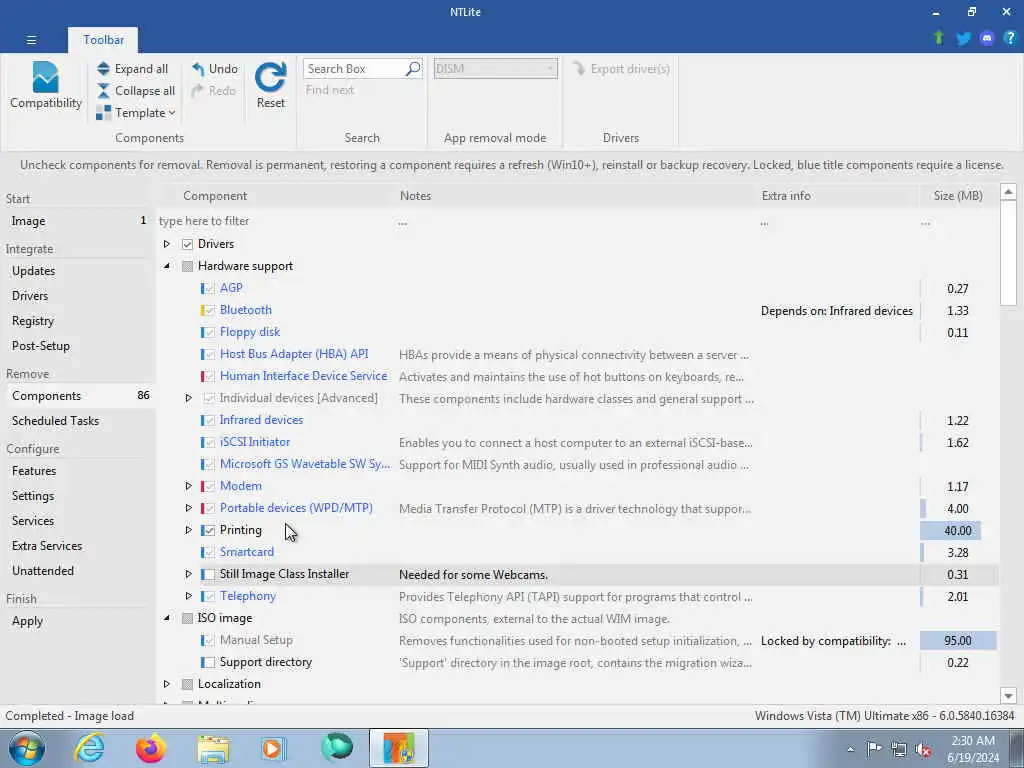
Task: Click the Expand all icon
Action: (x=103, y=69)
